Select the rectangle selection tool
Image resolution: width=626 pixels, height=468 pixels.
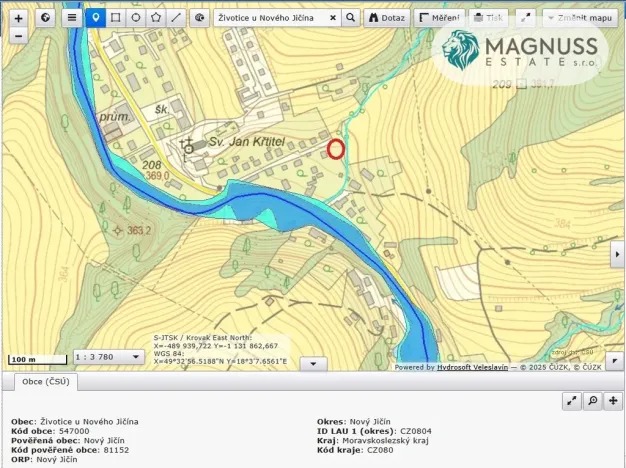click(x=116, y=18)
